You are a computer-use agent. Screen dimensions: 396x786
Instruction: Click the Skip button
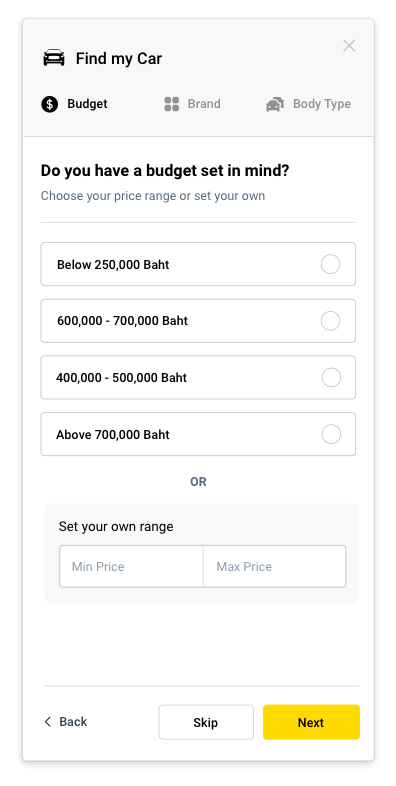(x=206, y=722)
